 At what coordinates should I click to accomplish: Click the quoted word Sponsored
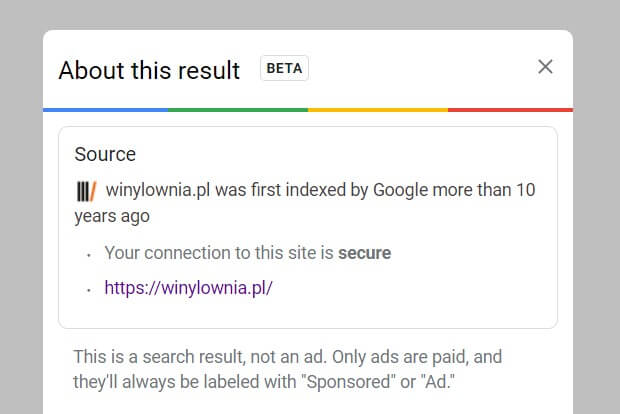[348, 382]
